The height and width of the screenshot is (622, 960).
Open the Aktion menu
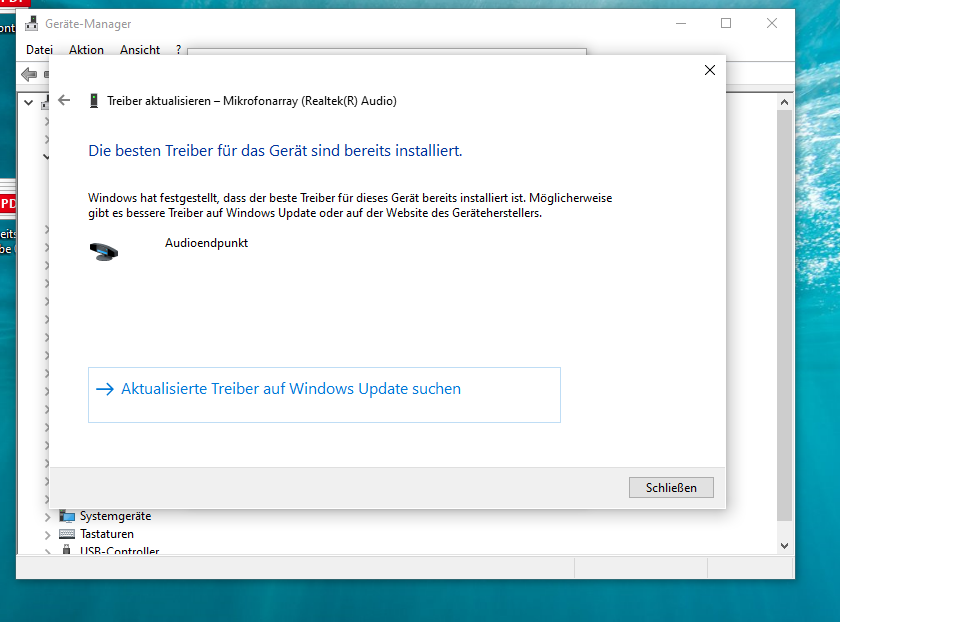86,50
